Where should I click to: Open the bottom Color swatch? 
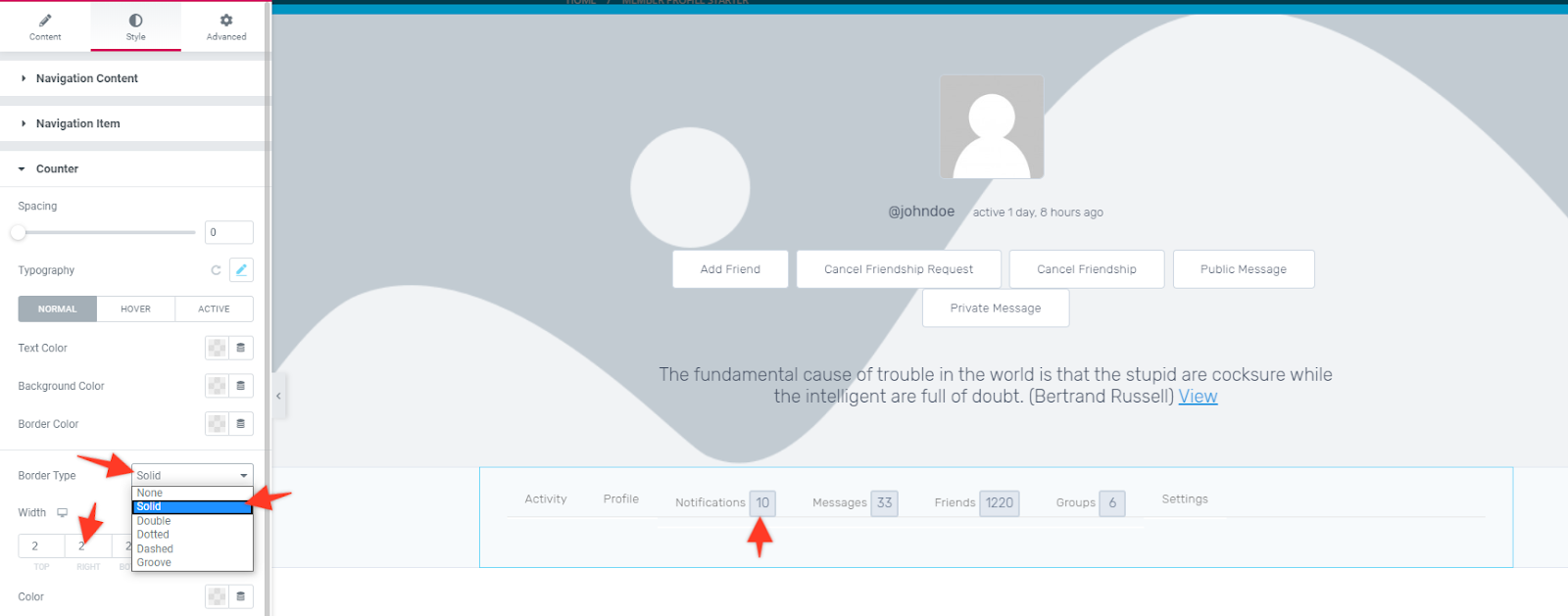217,596
